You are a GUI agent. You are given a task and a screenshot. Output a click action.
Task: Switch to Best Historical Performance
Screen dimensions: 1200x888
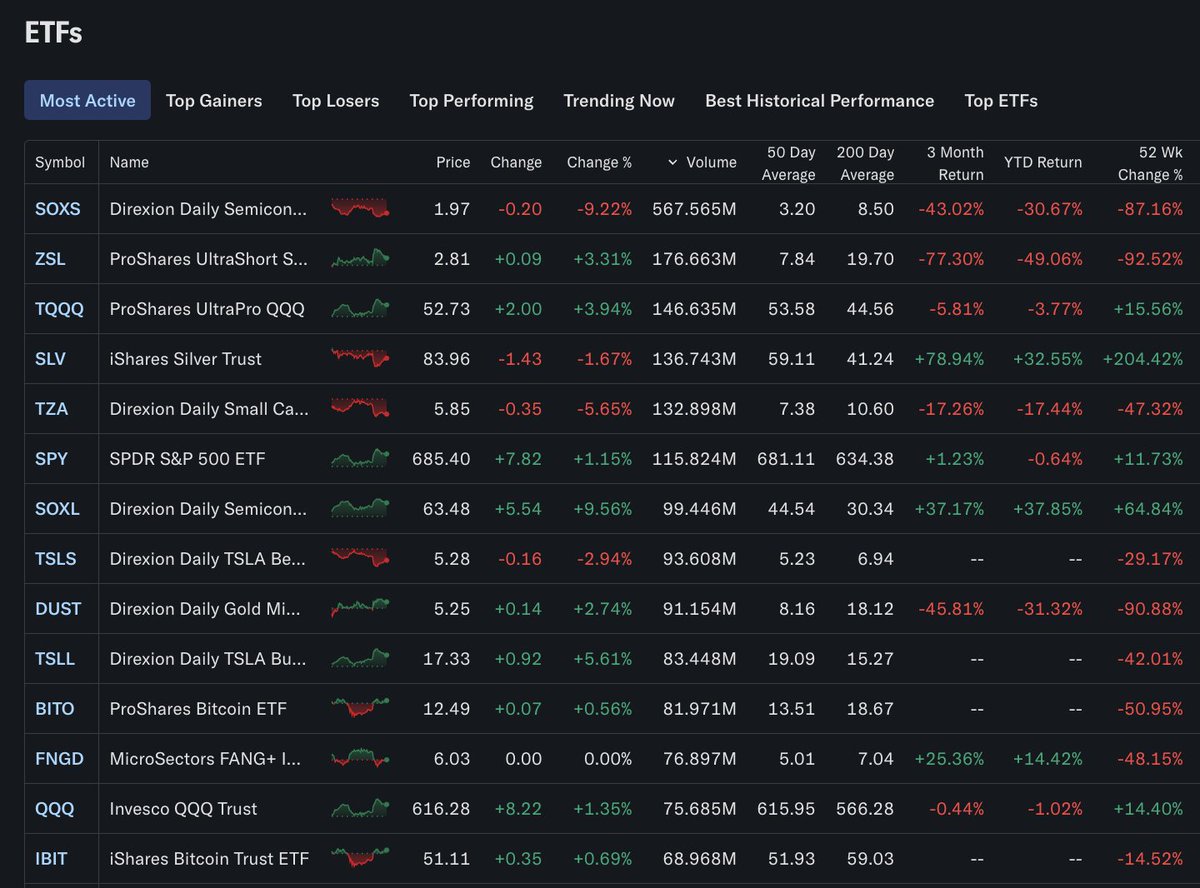click(820, 101)
